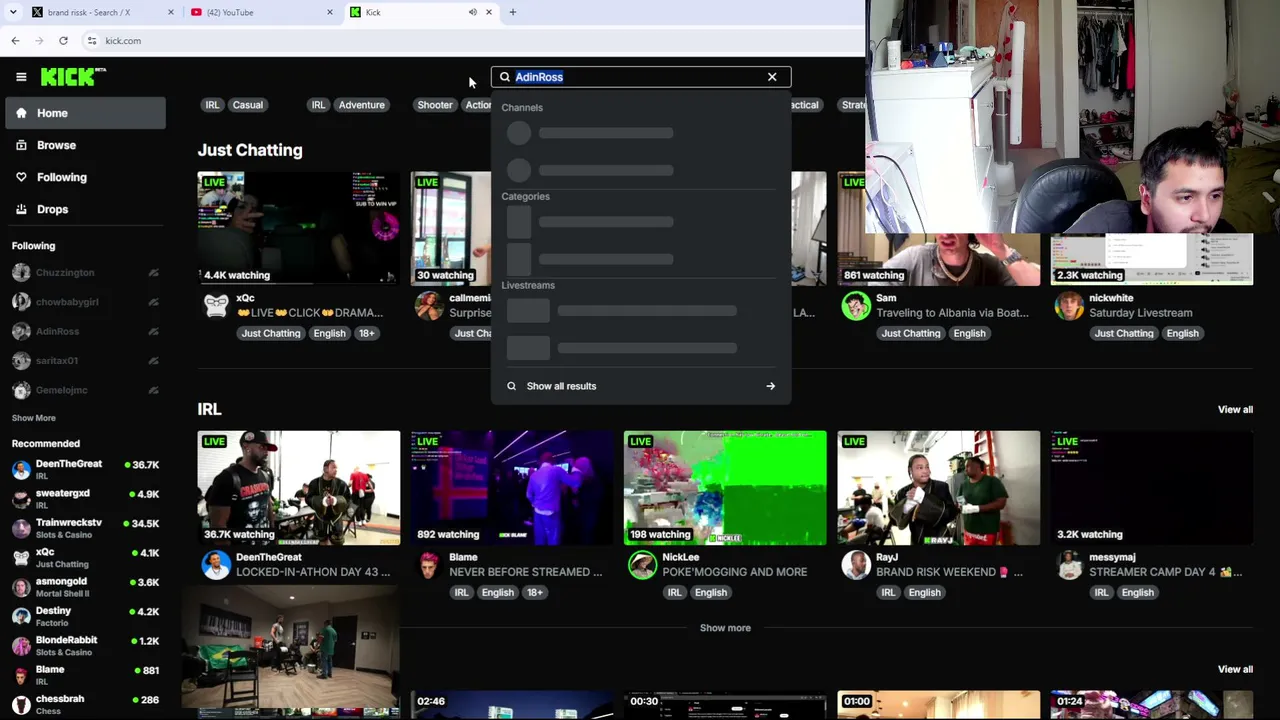
Task: Close the YouTube browser tab
Action: point(330,12)
